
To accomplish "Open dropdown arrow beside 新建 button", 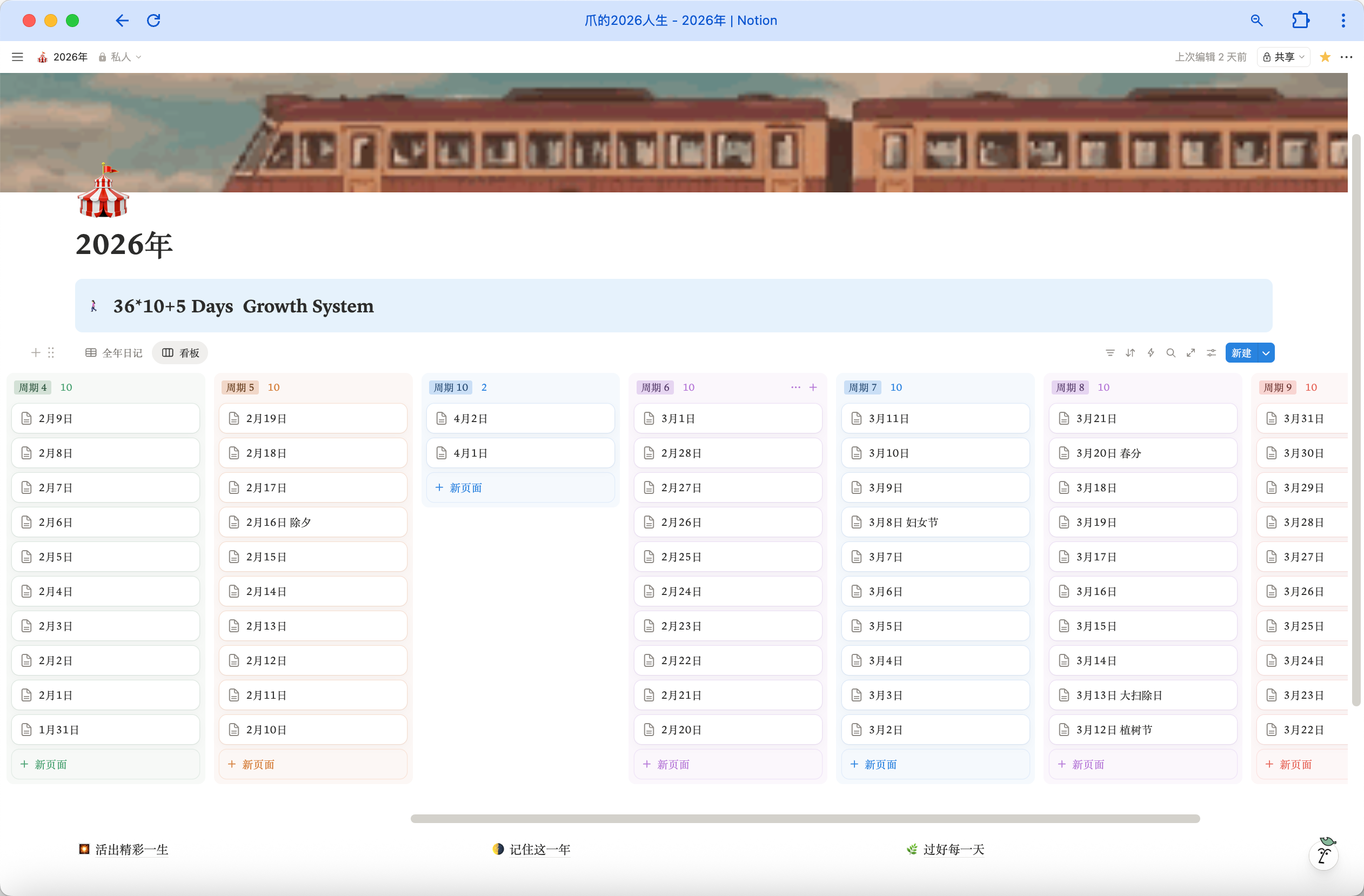I will pyautogui.click(x=1266, y=352).
